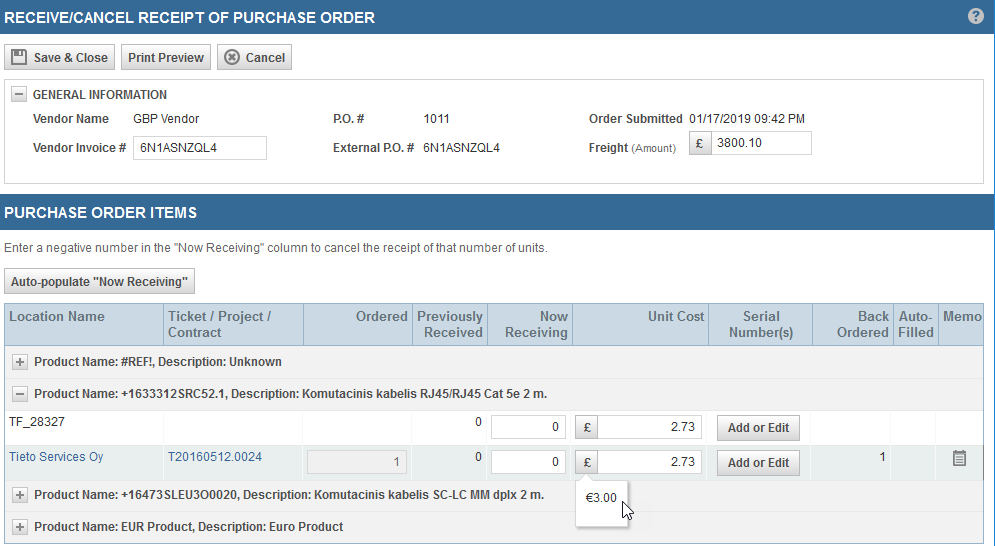Click Add or Edit for TF_28327 row
The height and width of the screenshot is (546, 995).
(x=758, y=428)
